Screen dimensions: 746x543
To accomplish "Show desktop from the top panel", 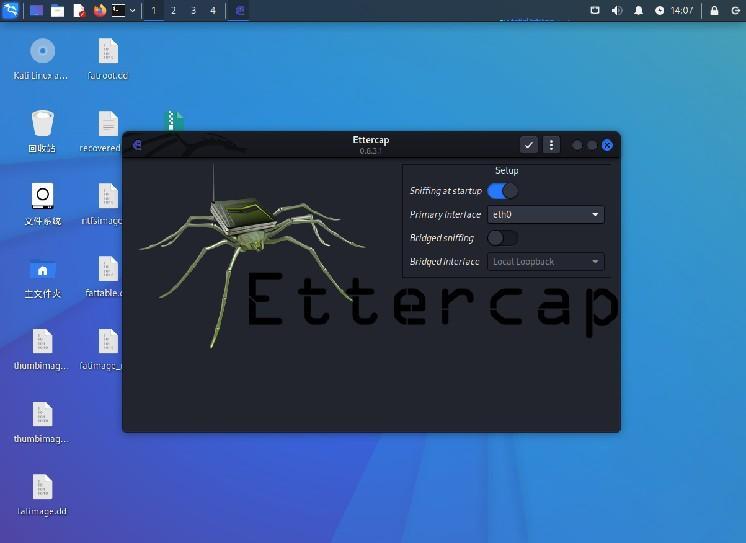I will coord(37,10).
